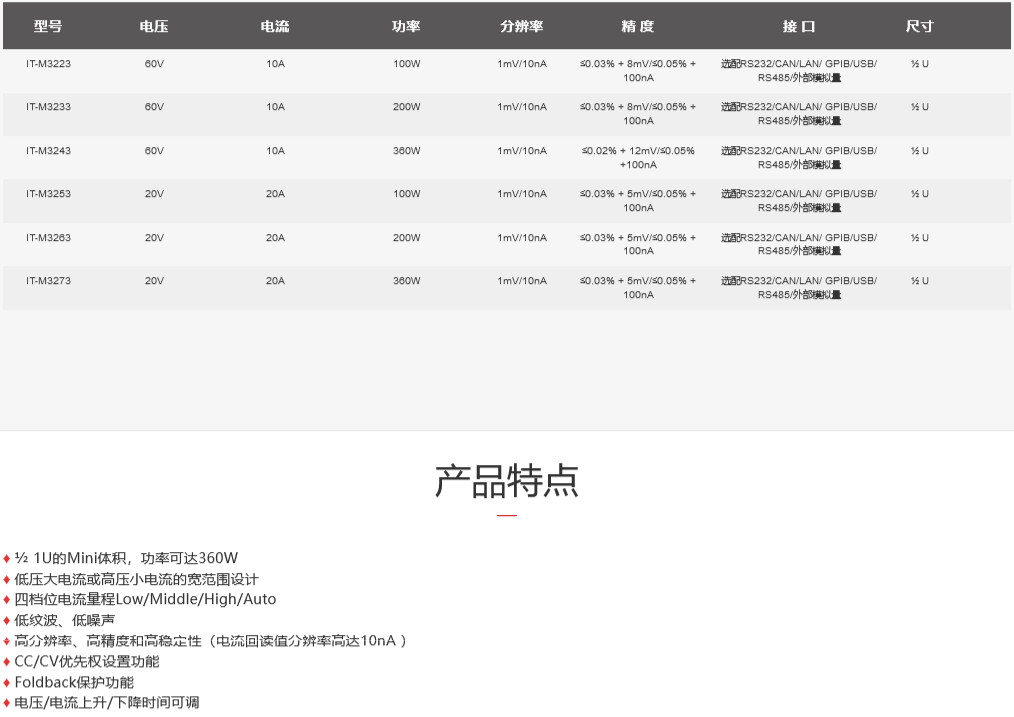Click the red diamond bullet before CC/CV优先权设置功能
The height and width of the screenshot is (717, 1014).
click(7, 662)
